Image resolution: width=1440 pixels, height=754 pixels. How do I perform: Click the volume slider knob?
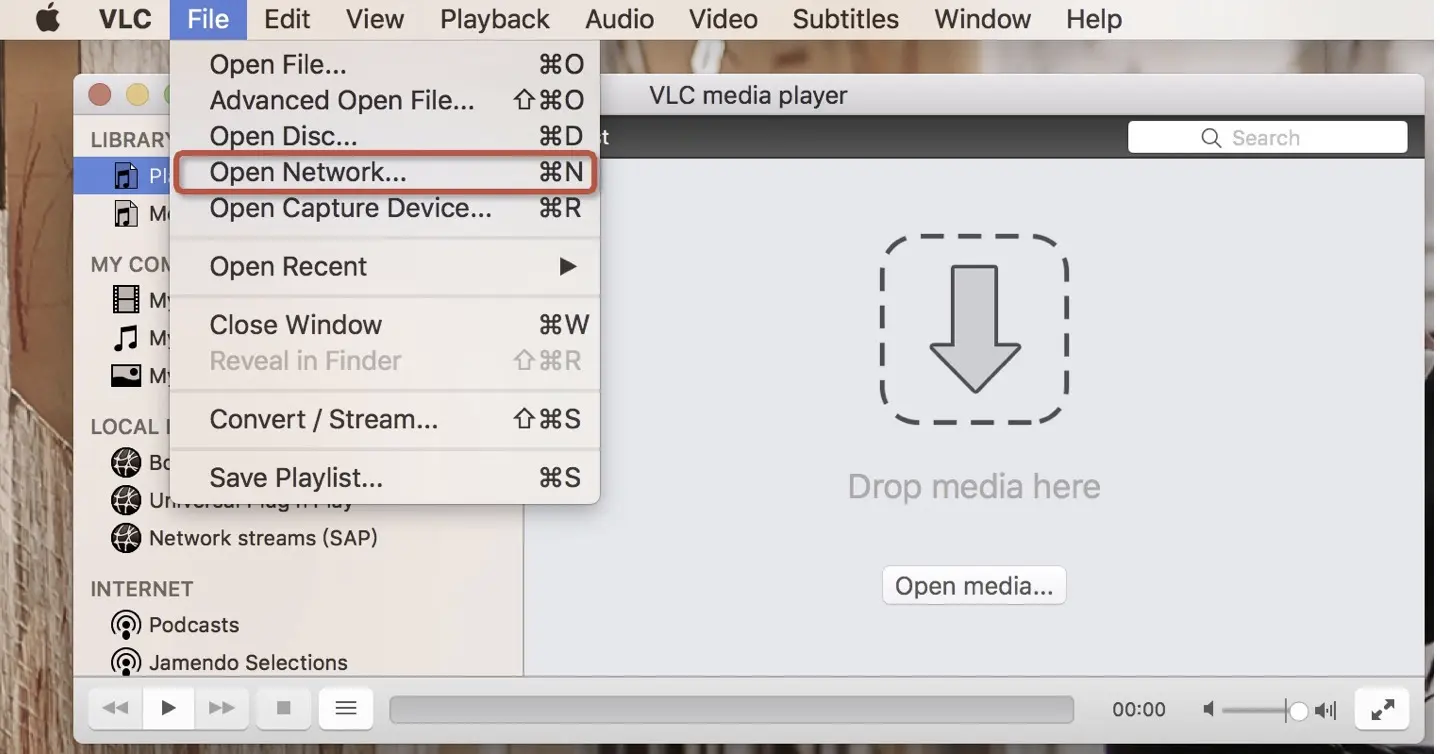[1298, 711]
